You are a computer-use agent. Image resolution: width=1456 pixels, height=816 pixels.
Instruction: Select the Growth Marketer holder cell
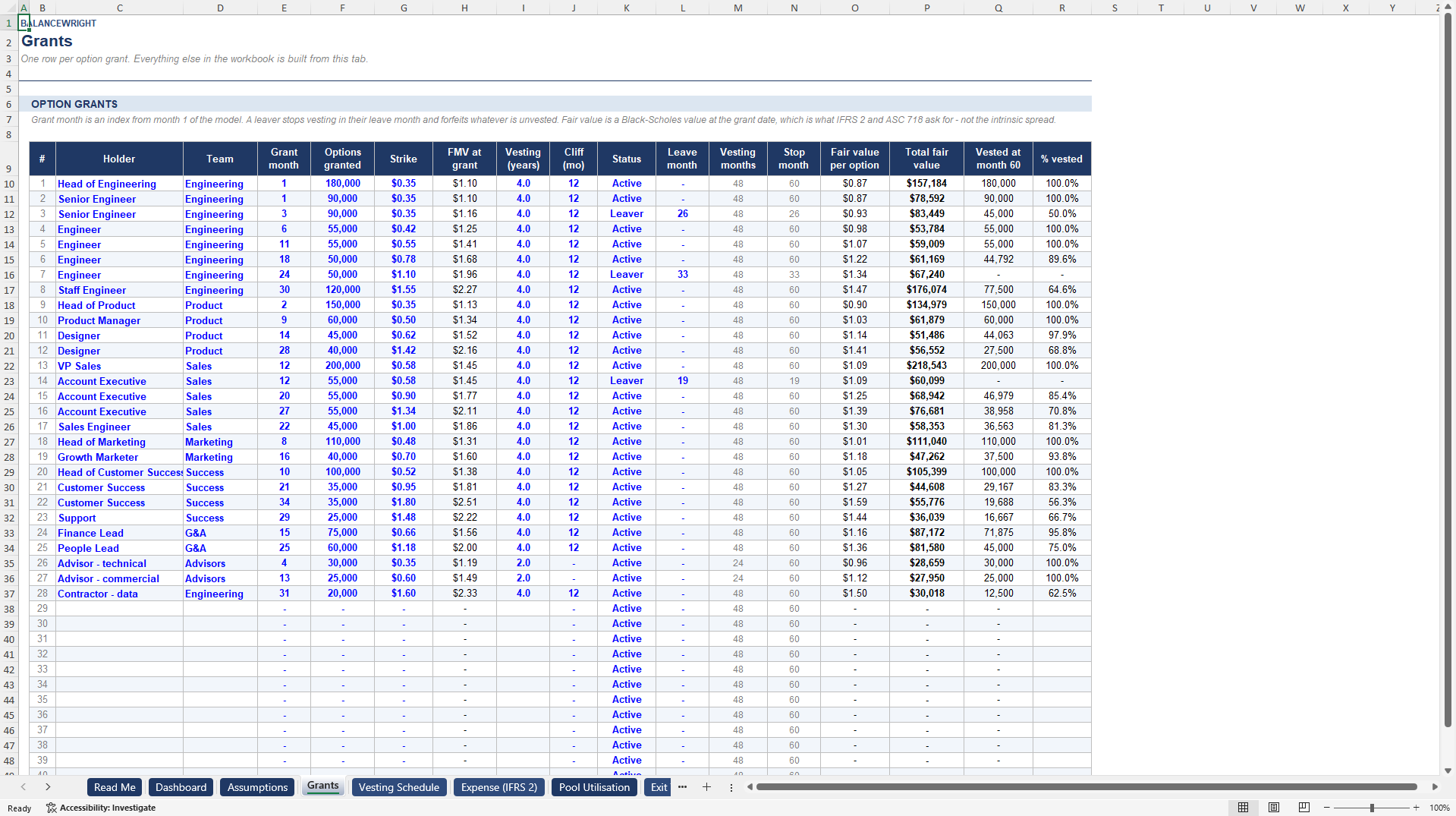[x=119, y=457]
